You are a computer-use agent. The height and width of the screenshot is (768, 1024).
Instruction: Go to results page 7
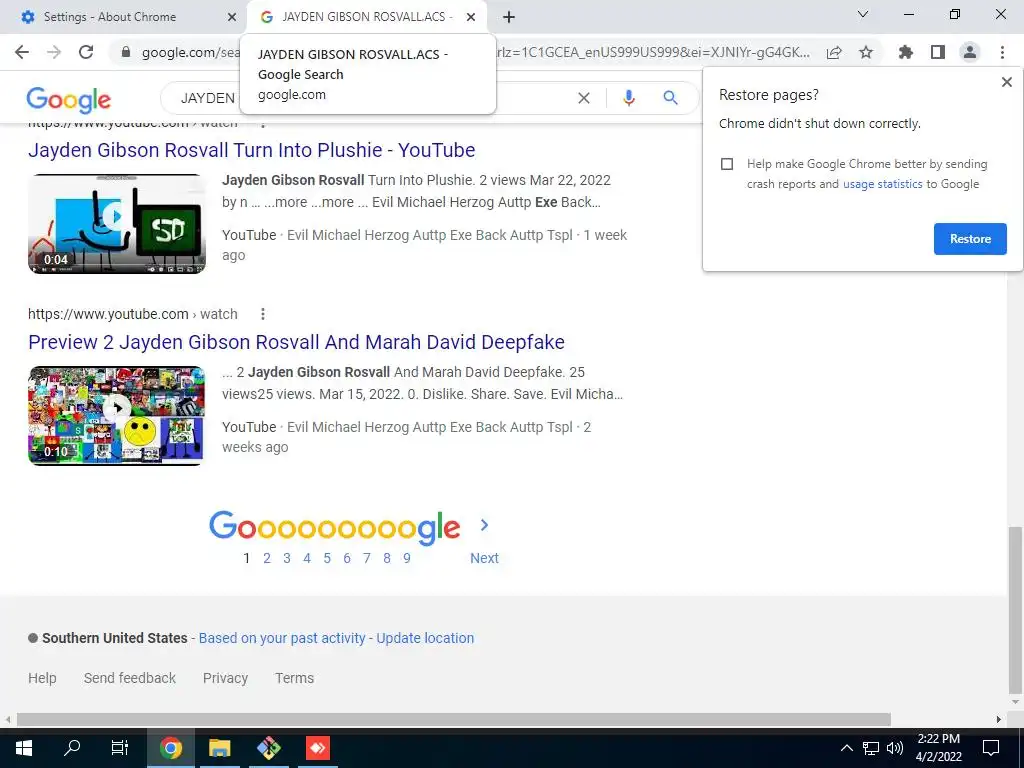[367, 558]
